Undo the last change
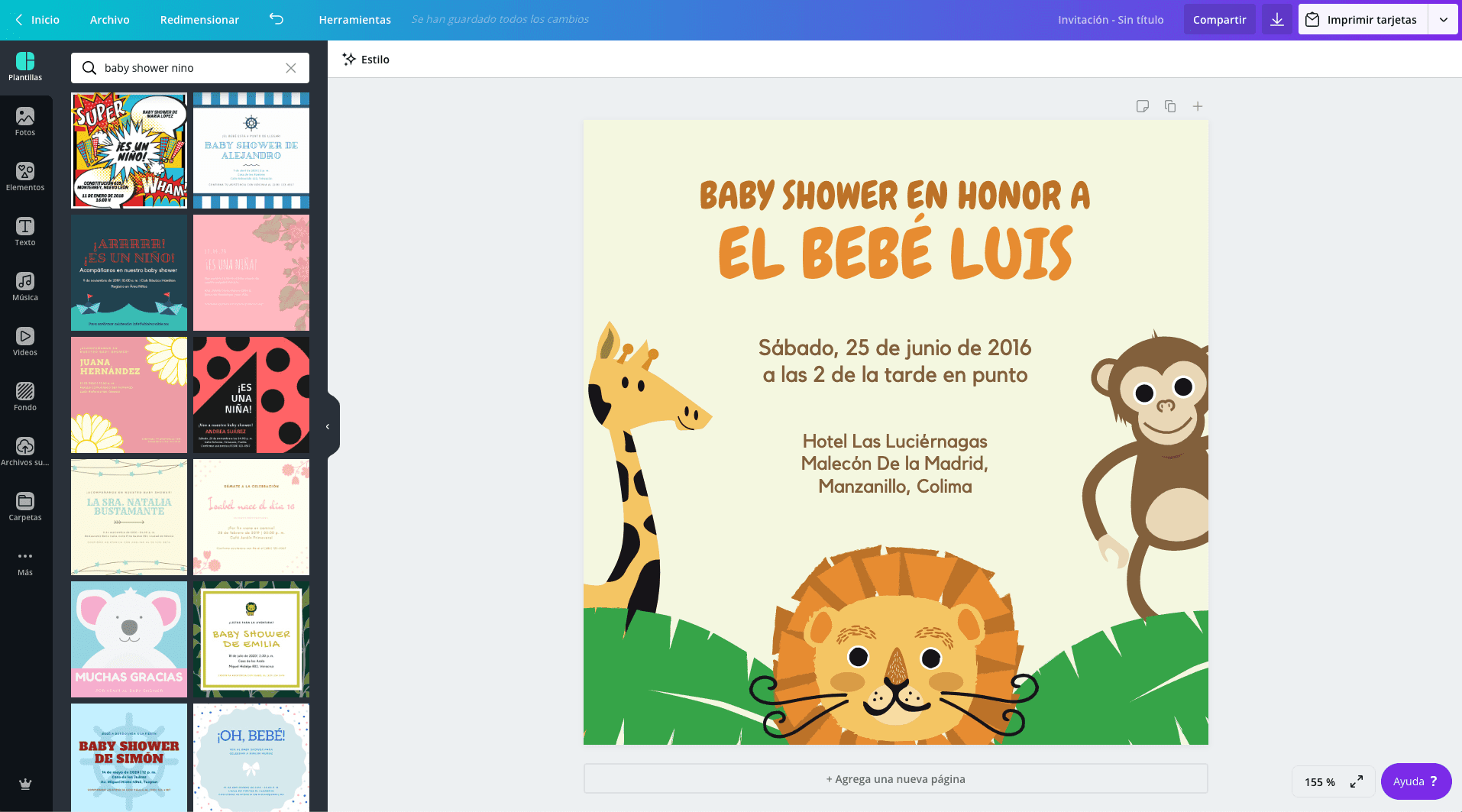Screen dimensions: 1462x812 pyautogui.click(x=276, y=20)
